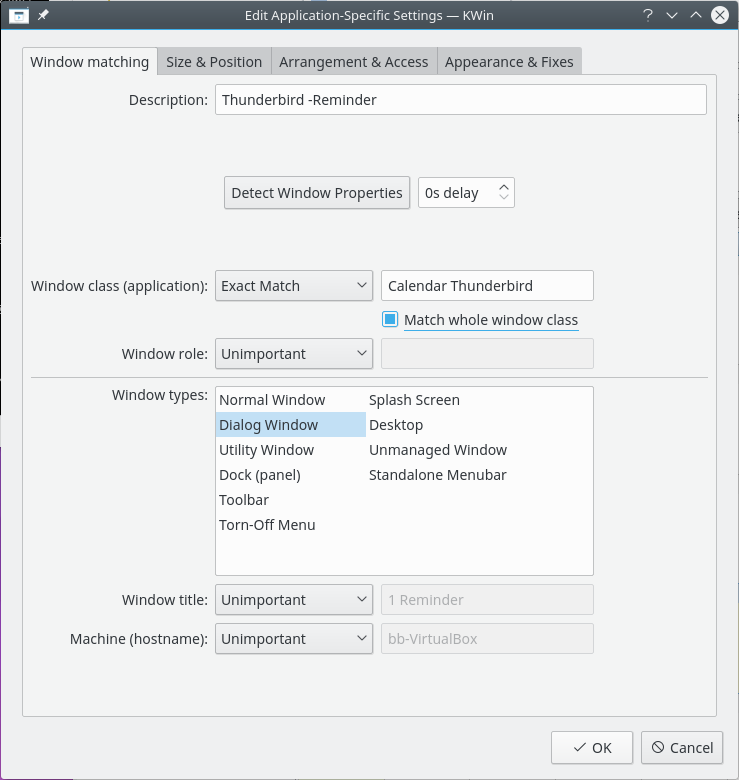Expand the Window role dropdown
Screen dimensions: 739x780
(x=295, y=354)
